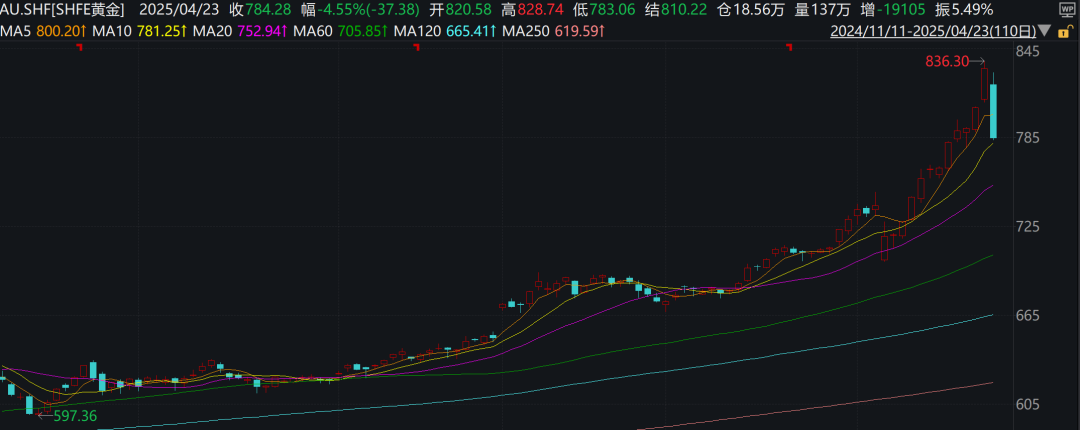Click the middle red corner marker
Image resolution: width=1080 pixels, height=430 pixels.
[412, 47]
